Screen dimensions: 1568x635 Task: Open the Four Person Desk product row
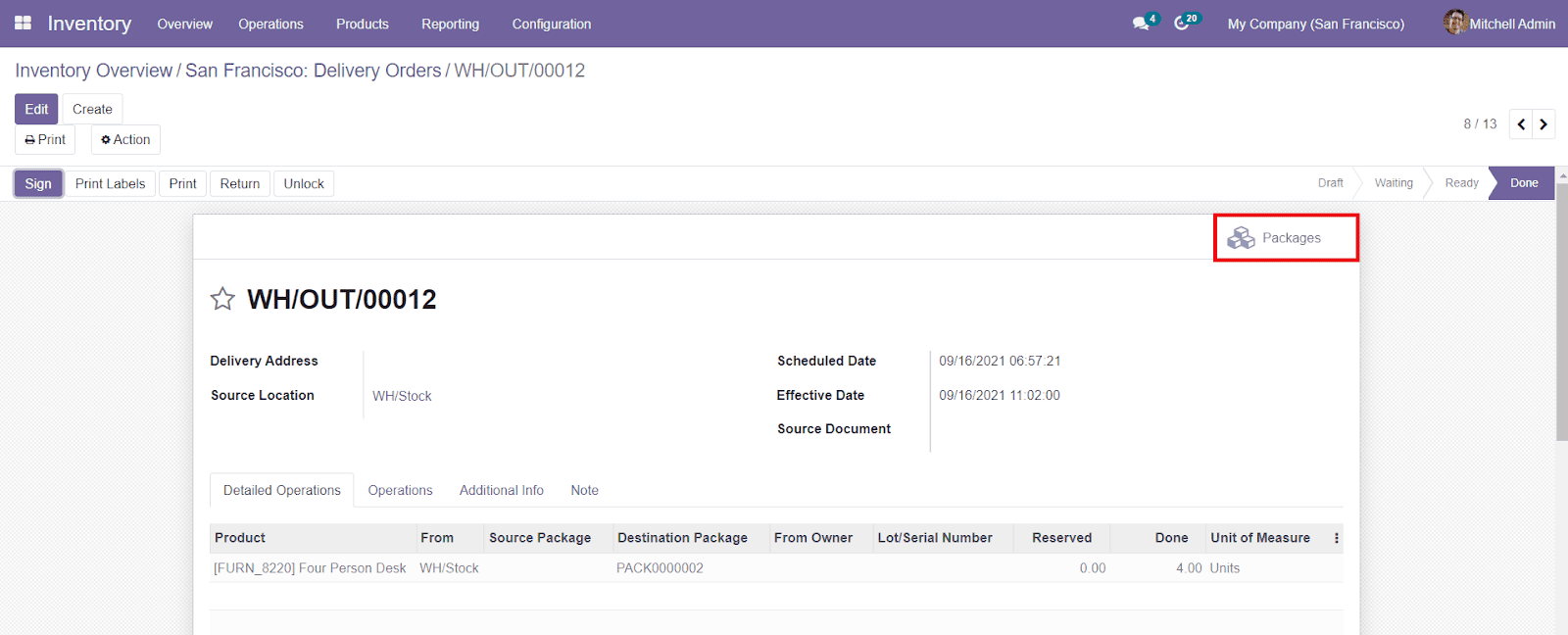pyautogui.click(x=310, y=568)
